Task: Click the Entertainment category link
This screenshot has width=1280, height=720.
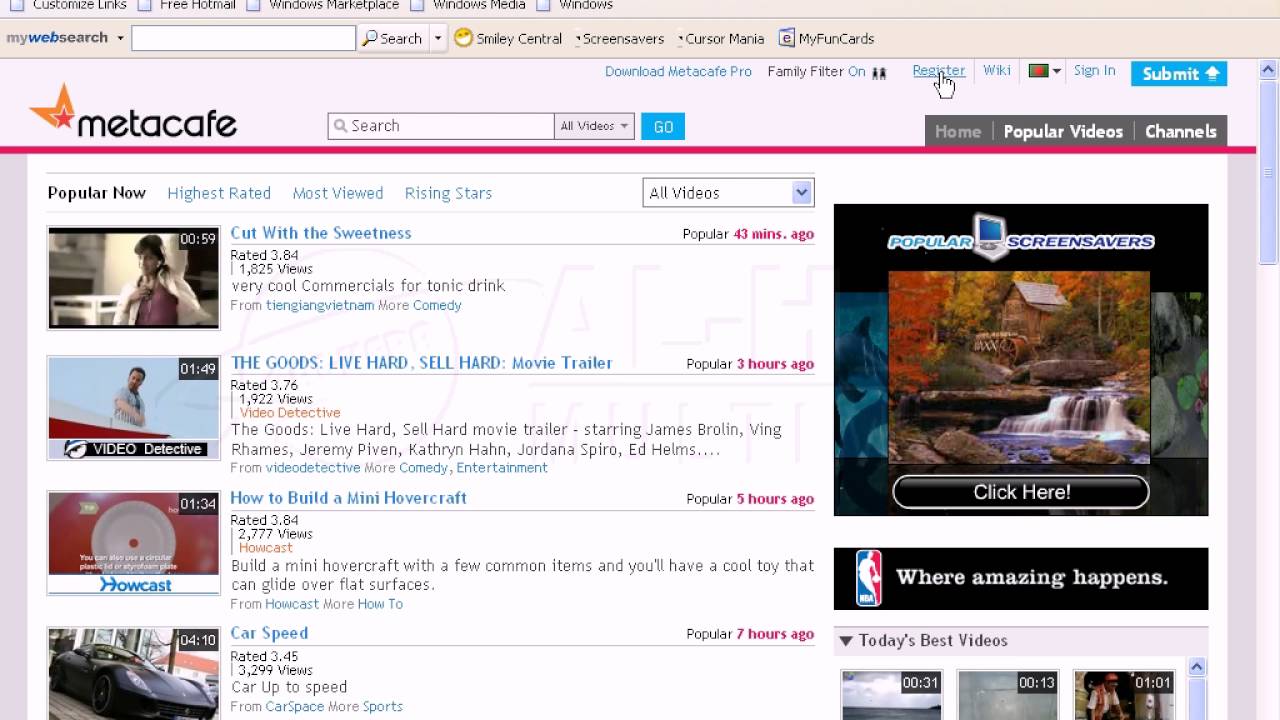Action: tap(502, 468)
